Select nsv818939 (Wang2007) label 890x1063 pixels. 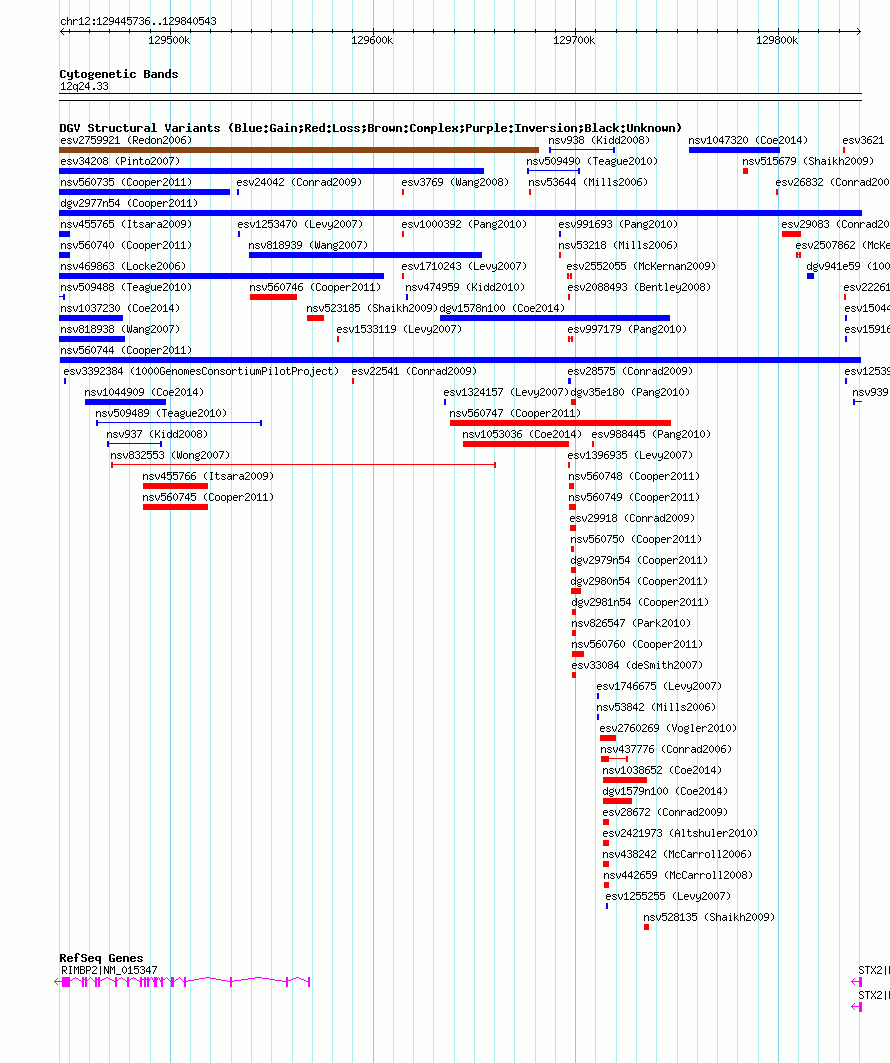point(308,245)
